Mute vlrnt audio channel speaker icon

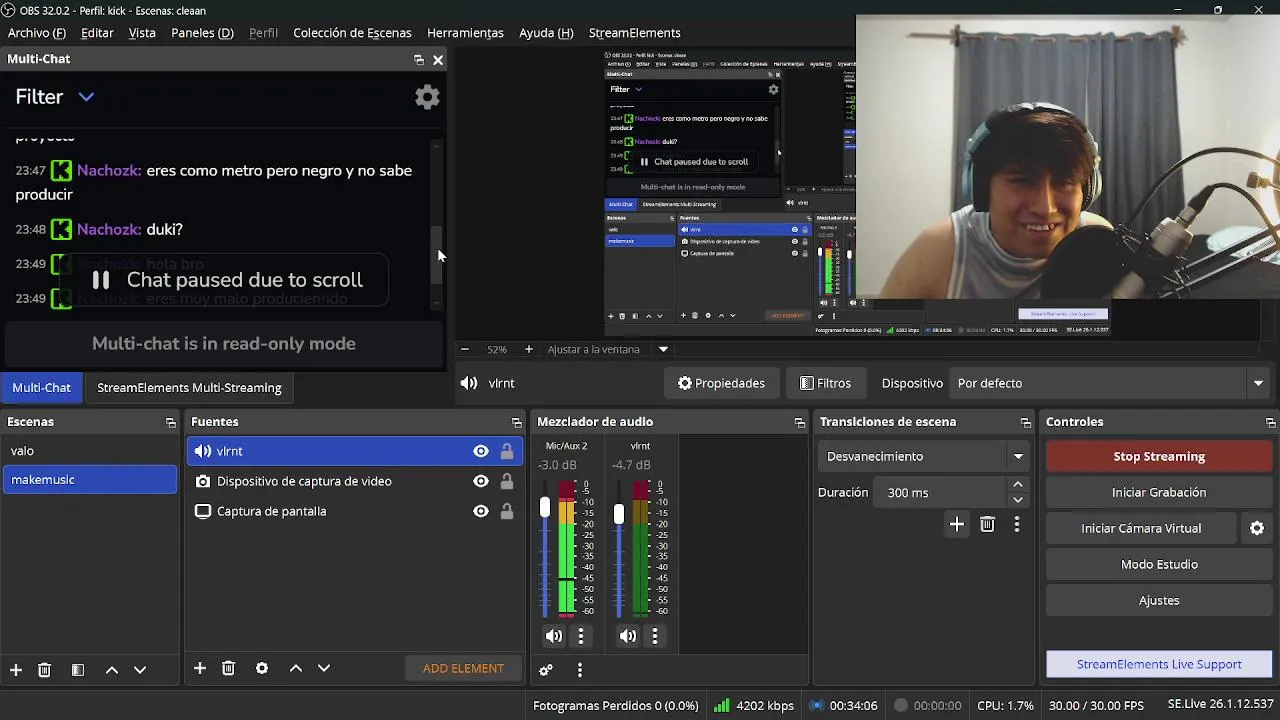[x=628, y=636]
